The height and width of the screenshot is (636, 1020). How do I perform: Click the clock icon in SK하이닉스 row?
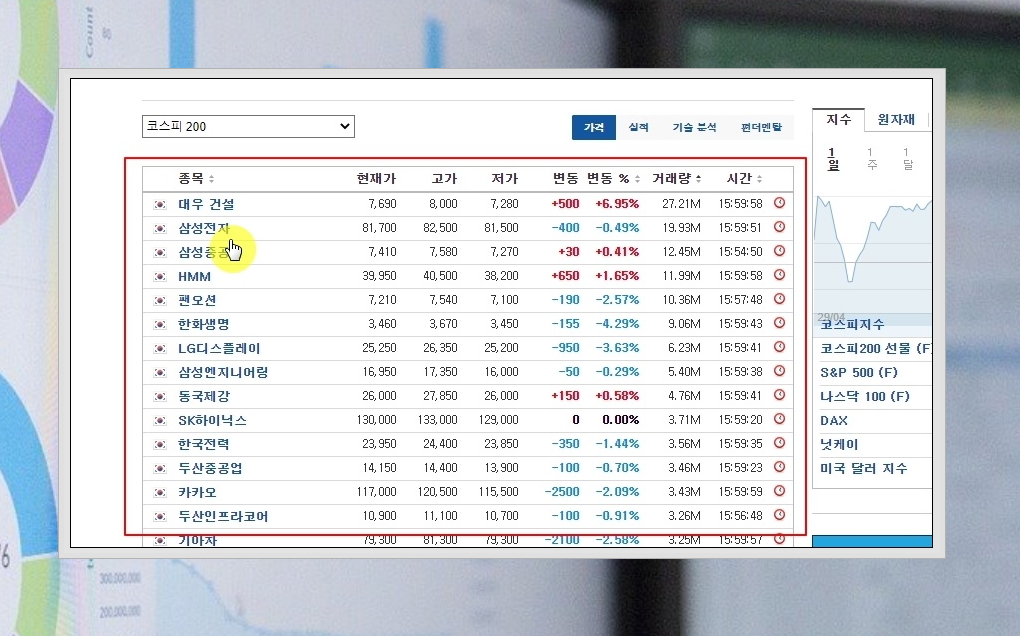click(x=779, y=419)
